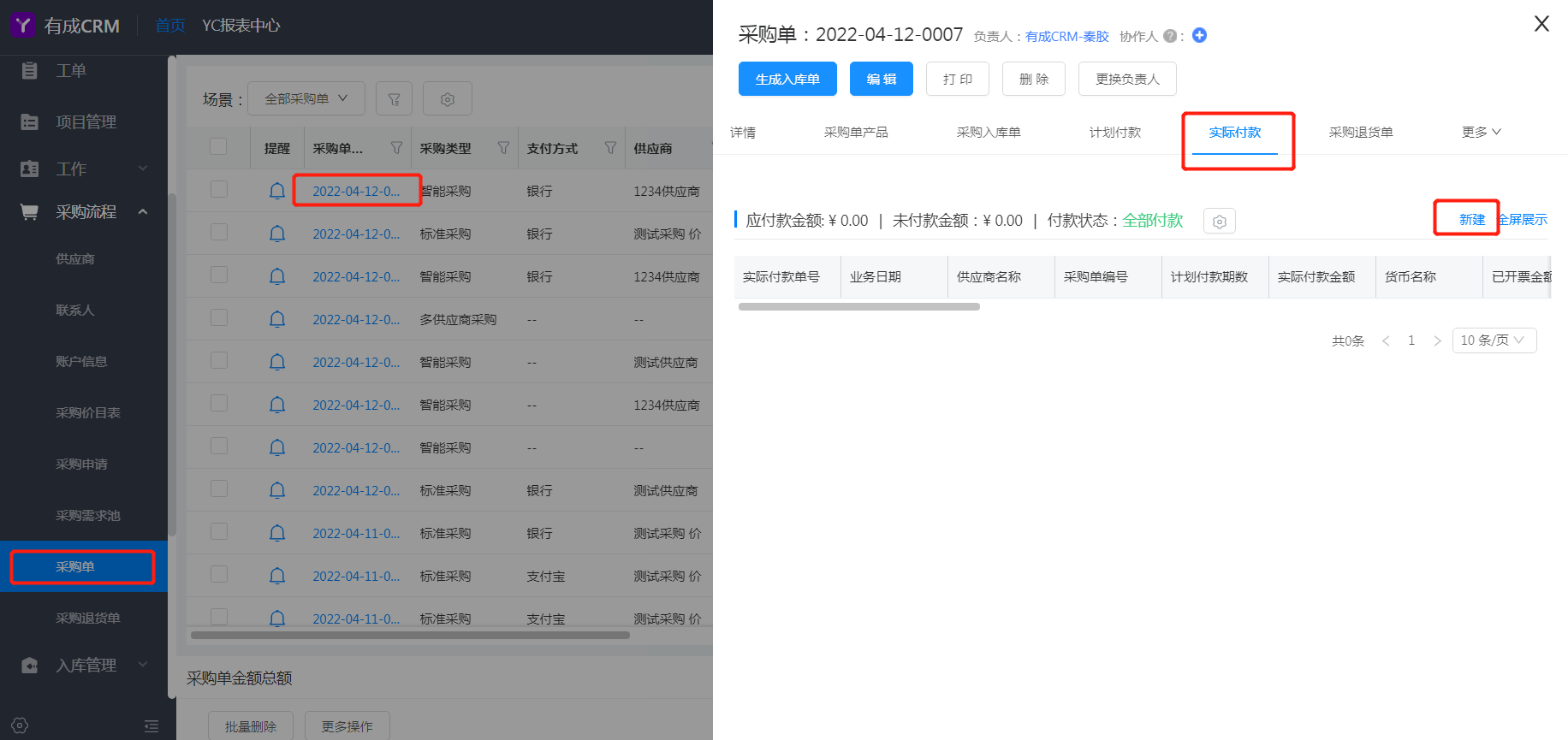Click the 工作 sidebar icon
The image size is (1568, 740).
29,169
